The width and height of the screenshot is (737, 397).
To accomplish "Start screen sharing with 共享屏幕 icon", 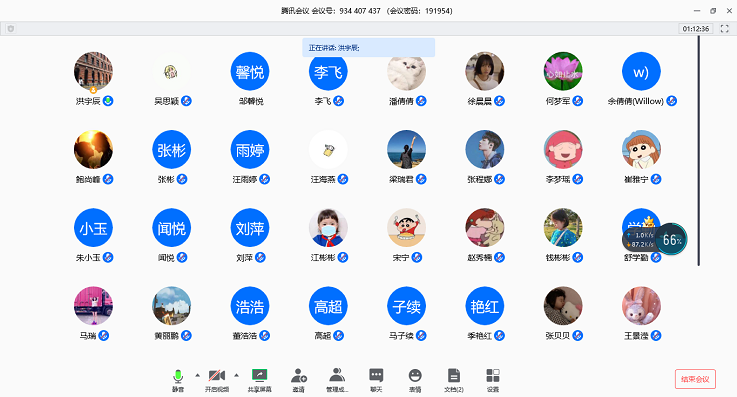I will pyautogui.click(x=259, y=380).
